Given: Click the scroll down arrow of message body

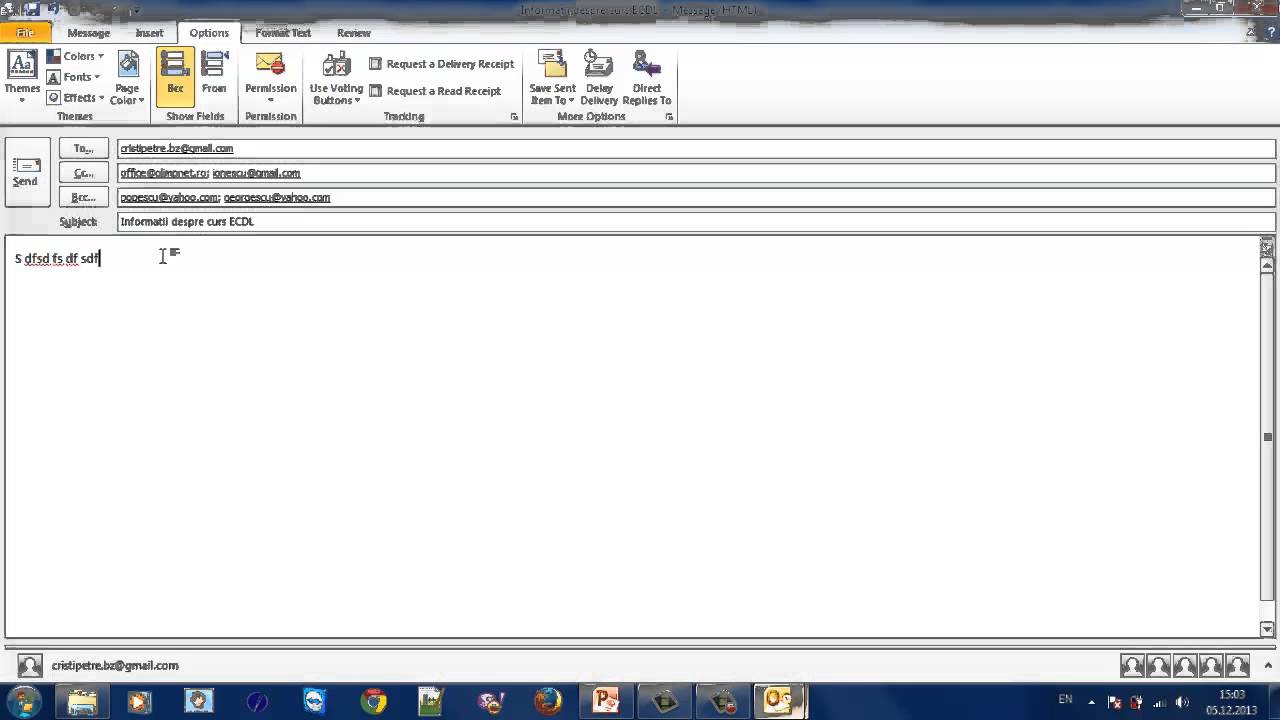Looking at the screenshot, I should [x=1267, y=629].
